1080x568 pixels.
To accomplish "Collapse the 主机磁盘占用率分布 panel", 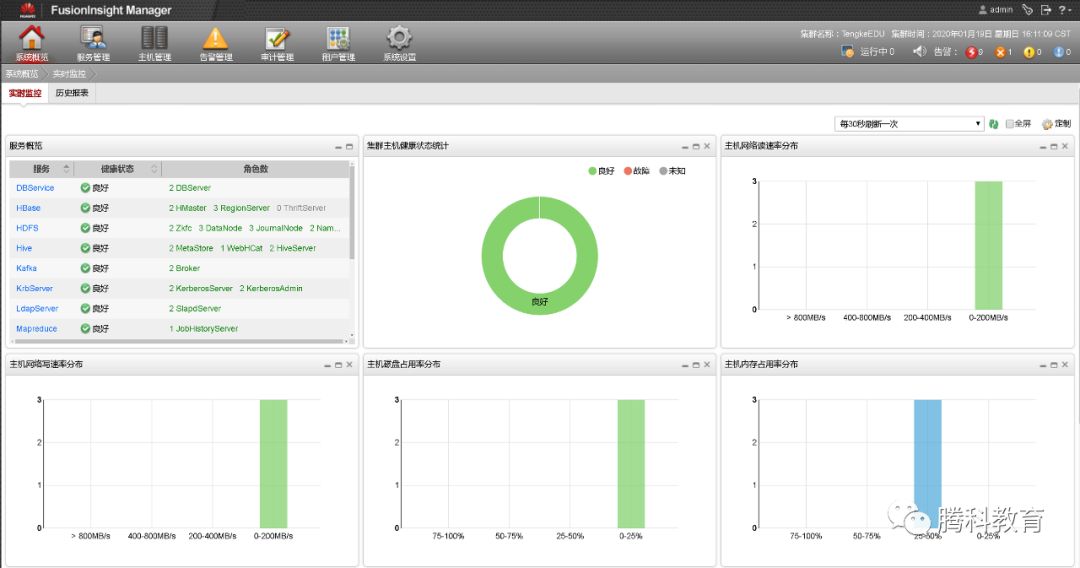I will 685,365.
